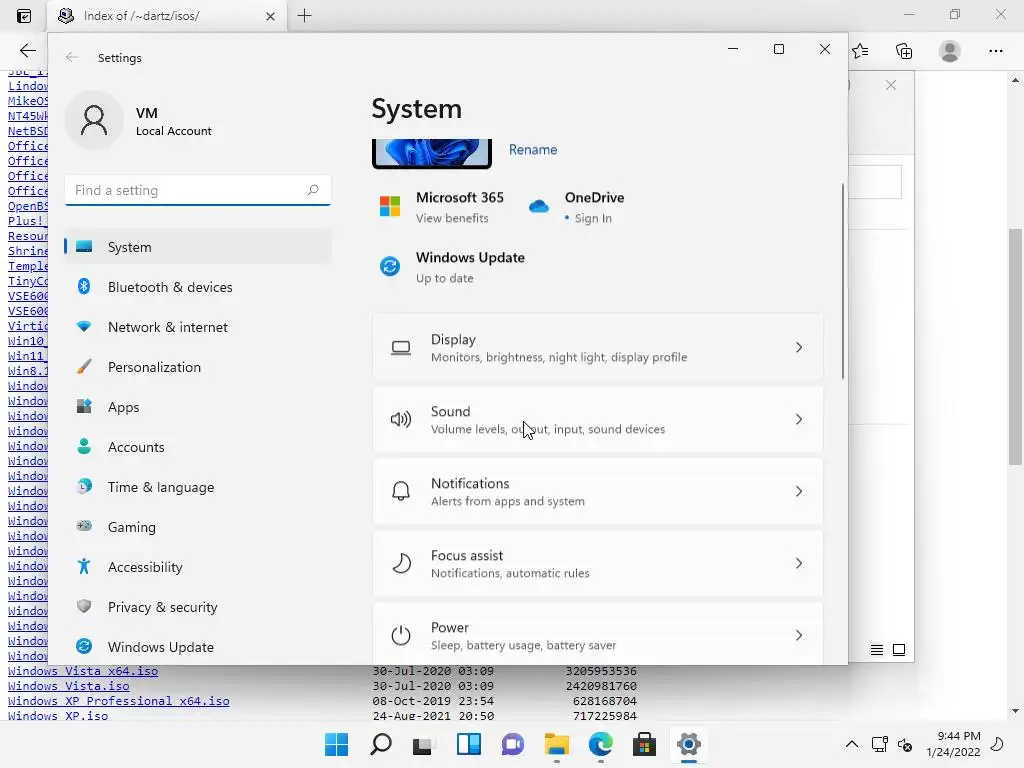The height and width of the screenshot is (768, 1024).
Task: Switch to Microsoft Edge in taskbar
Action: pos(600,744)
